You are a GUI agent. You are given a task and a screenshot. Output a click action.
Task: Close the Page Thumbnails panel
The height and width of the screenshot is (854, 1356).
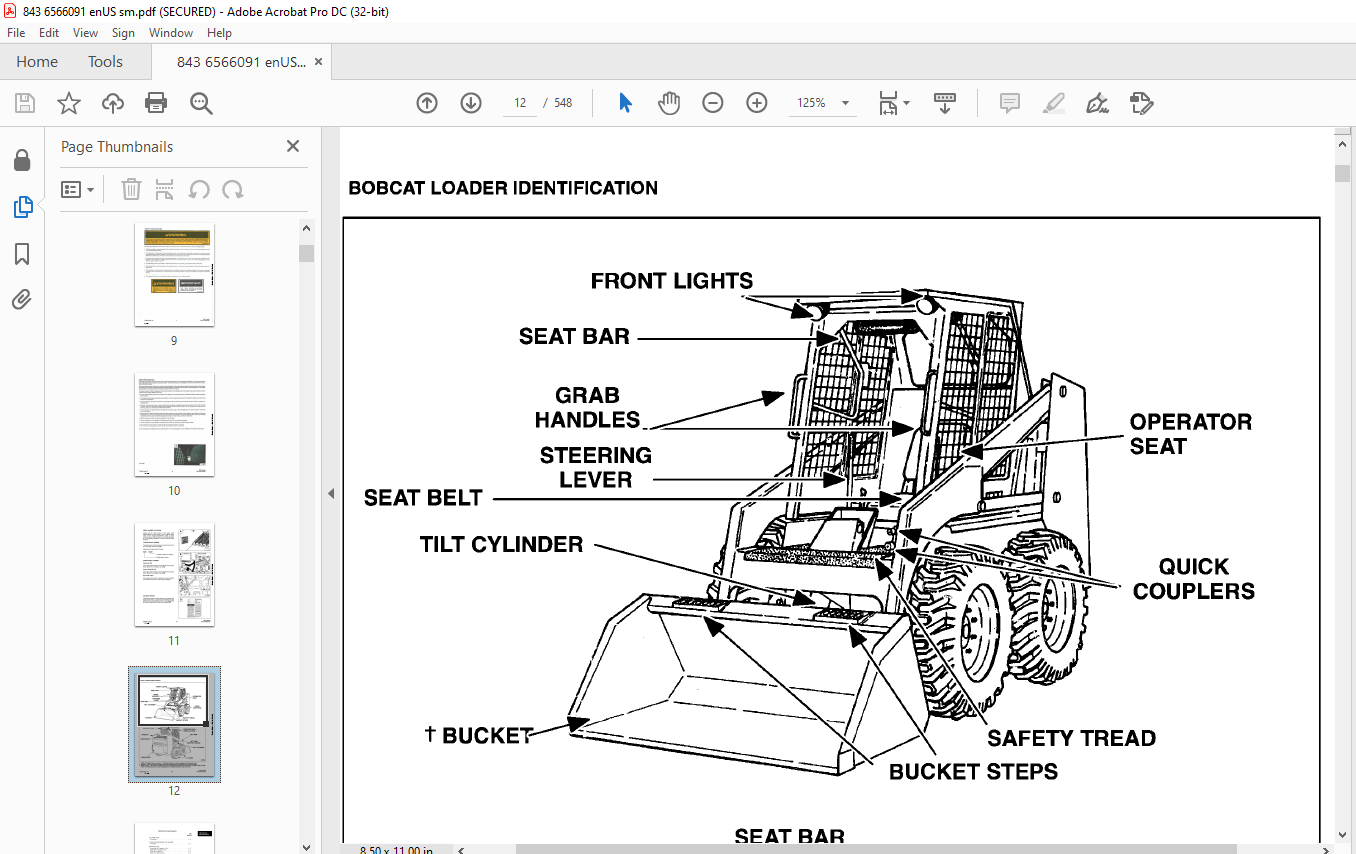point(293,146)
